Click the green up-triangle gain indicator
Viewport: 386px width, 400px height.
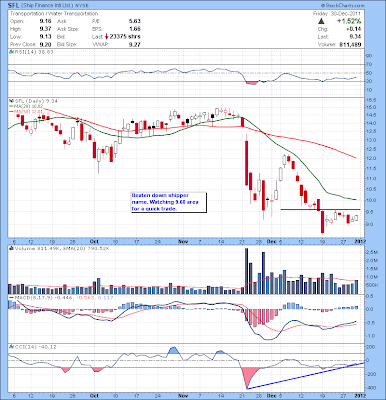coord(321,21)
